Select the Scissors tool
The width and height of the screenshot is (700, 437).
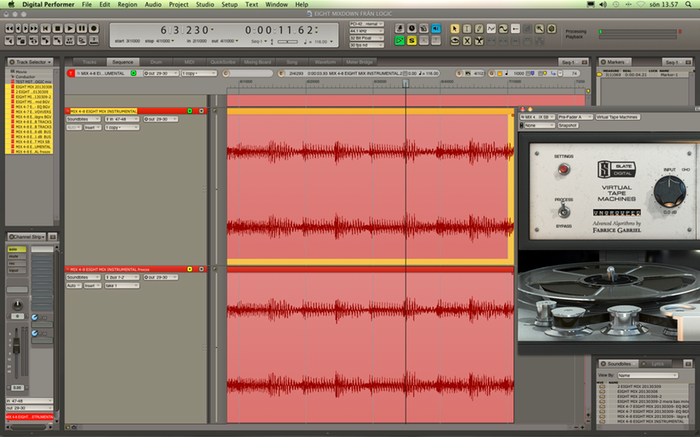(479, 41)
